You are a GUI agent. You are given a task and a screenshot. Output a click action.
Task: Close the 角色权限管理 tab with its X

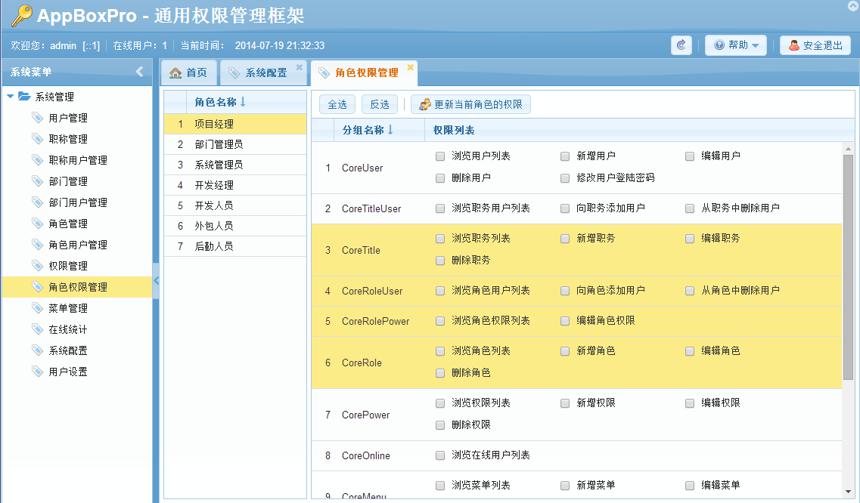[410, 67]
